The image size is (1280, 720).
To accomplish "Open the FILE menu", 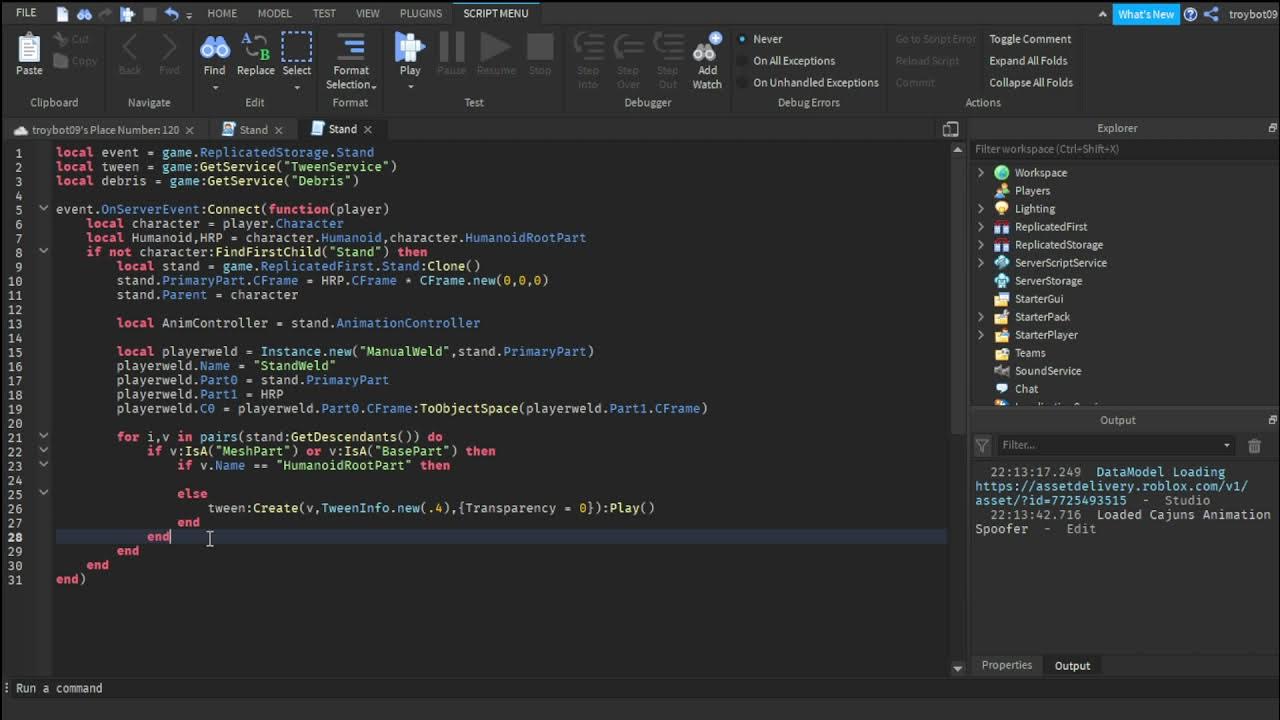I will point(26,13).
